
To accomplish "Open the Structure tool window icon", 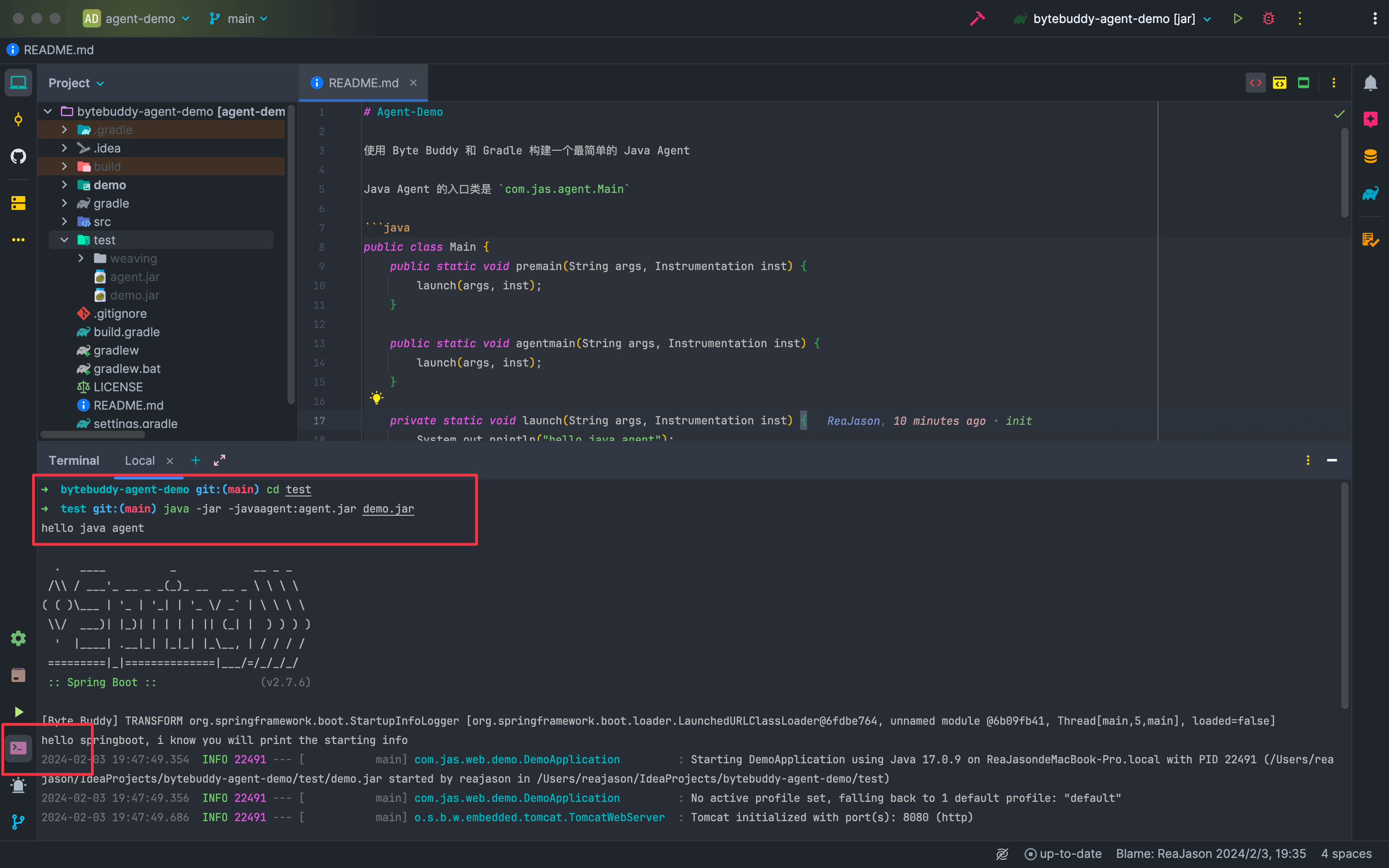I will [x=18, y=203].
